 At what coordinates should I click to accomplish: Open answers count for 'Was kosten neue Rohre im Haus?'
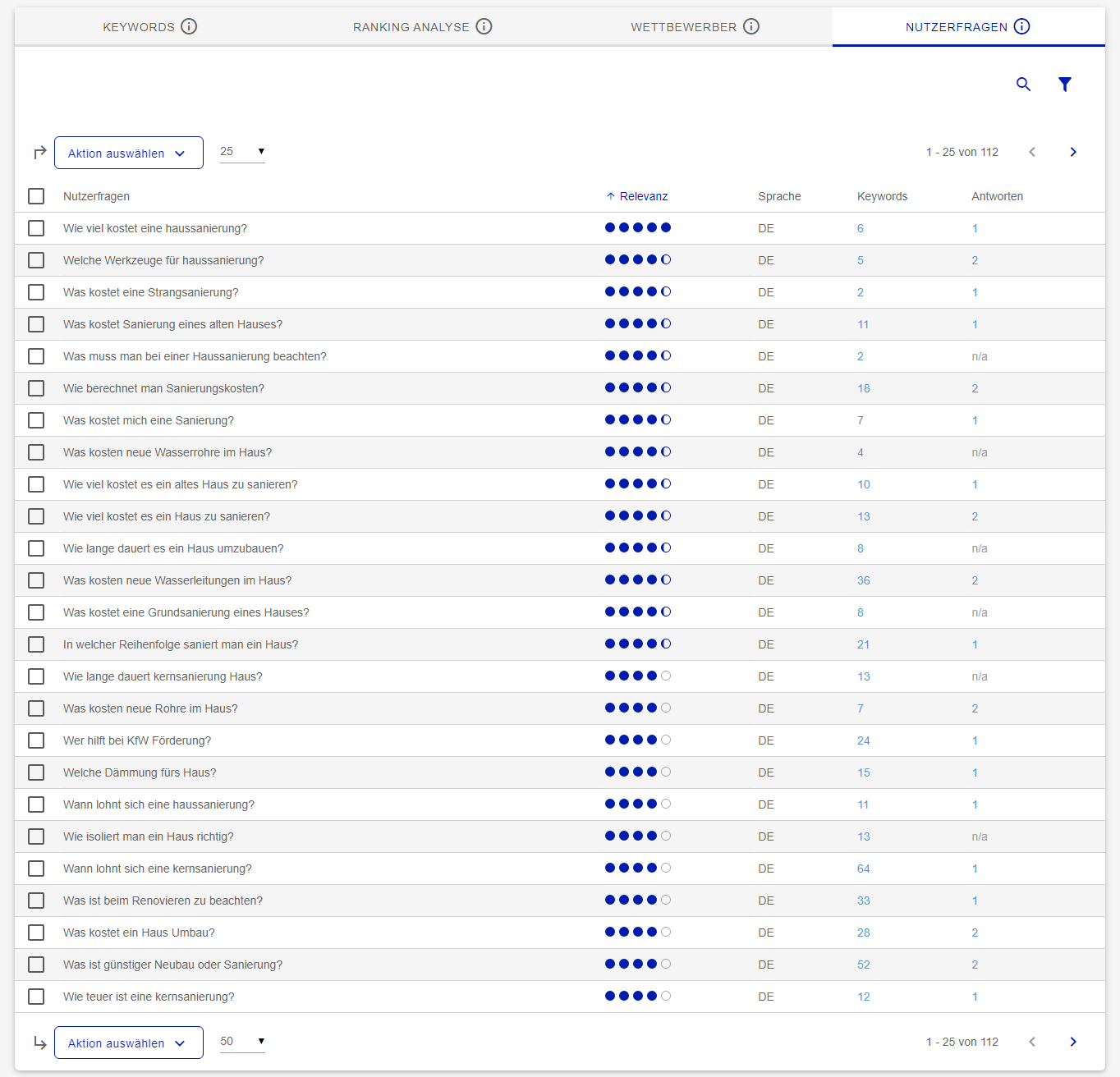pos(975,708)
